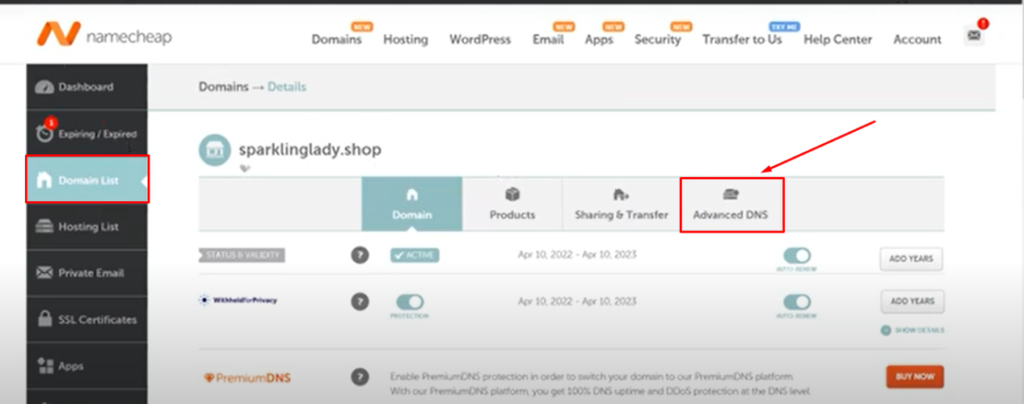Expand Show Details for privacy
1024x404 pixels.
[912, 330]
